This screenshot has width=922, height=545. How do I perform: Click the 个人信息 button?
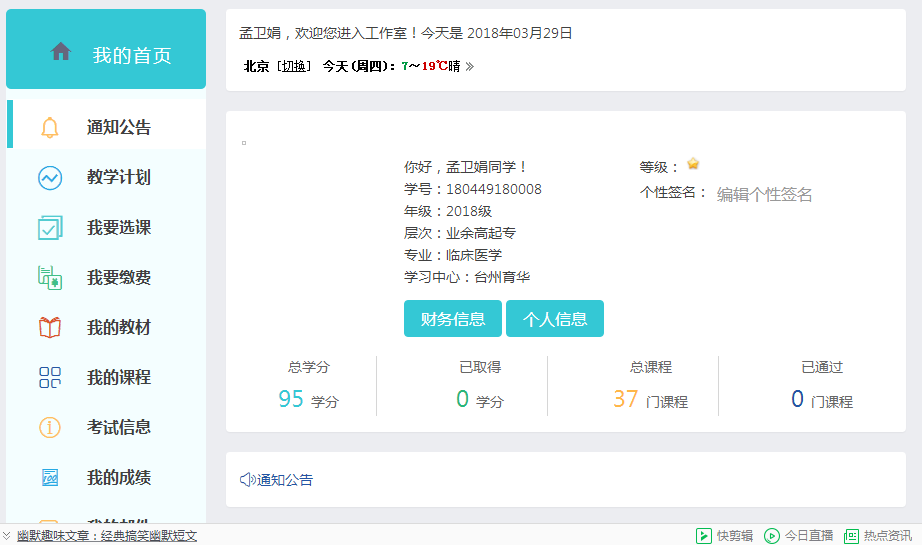[554, 319]
